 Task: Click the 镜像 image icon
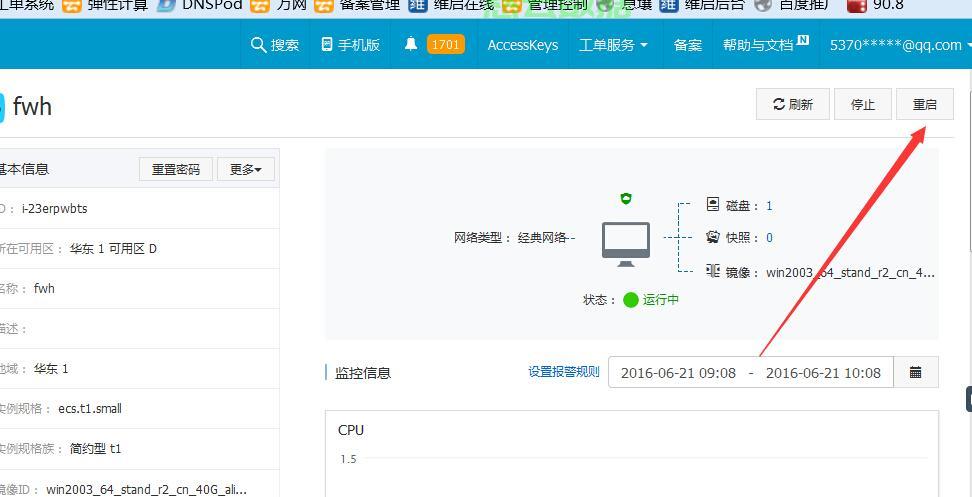713,271
